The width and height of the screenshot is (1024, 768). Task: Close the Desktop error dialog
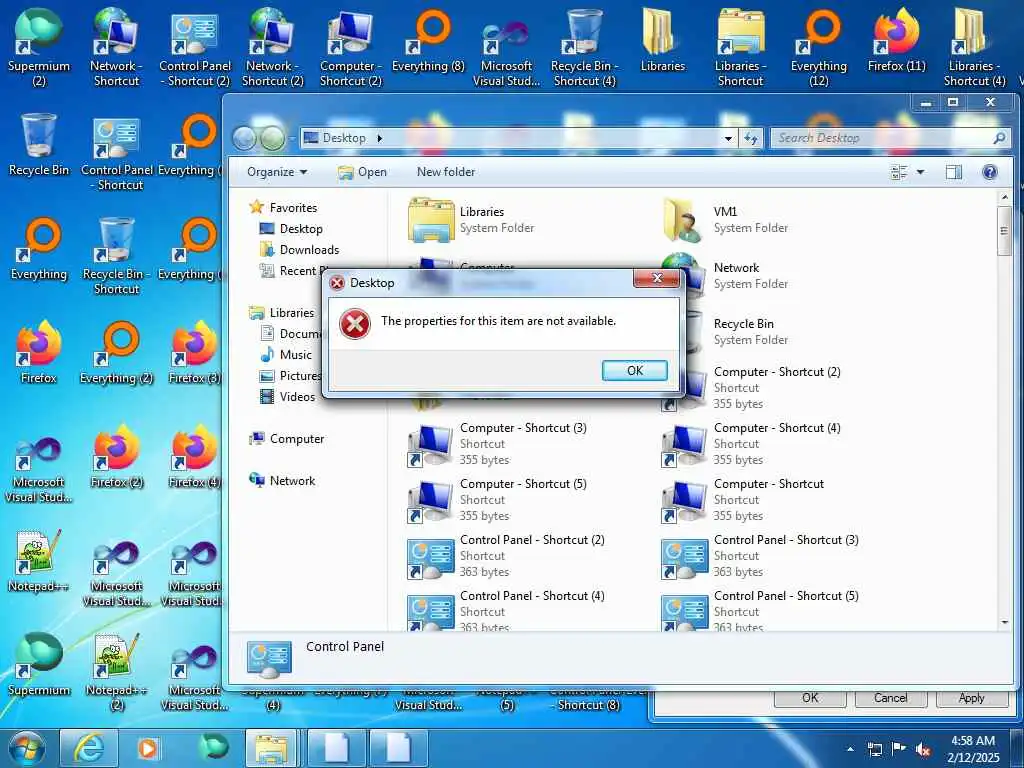point(656,279)
